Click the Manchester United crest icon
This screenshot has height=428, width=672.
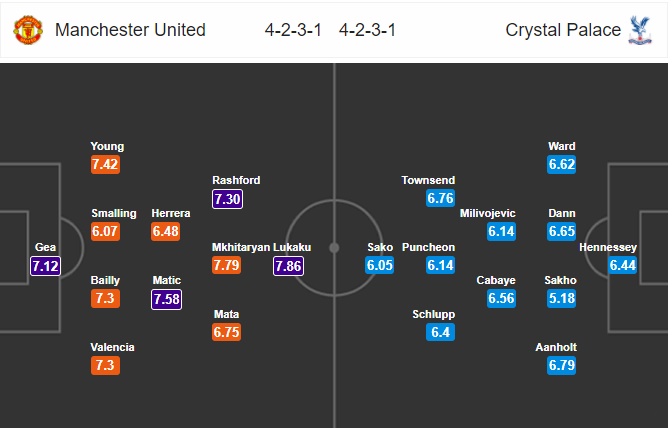click(x=28, y=30)
